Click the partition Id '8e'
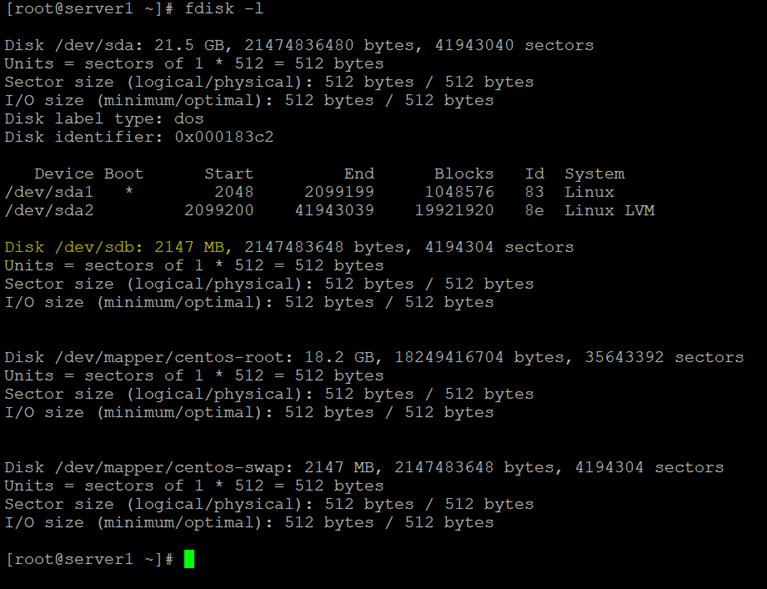 (534, 210)
